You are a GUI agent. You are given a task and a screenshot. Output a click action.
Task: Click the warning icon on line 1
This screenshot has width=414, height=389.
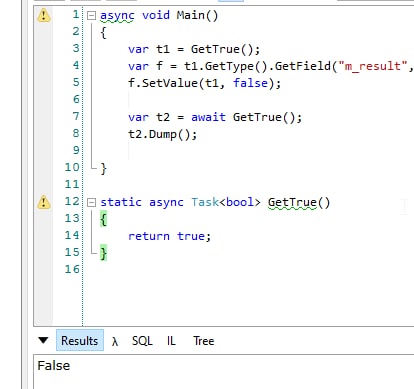44,15
